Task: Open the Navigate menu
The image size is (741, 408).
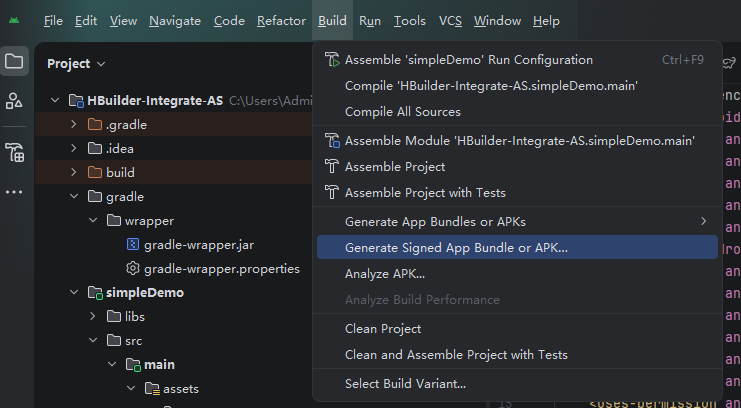Action: point(175,21)
